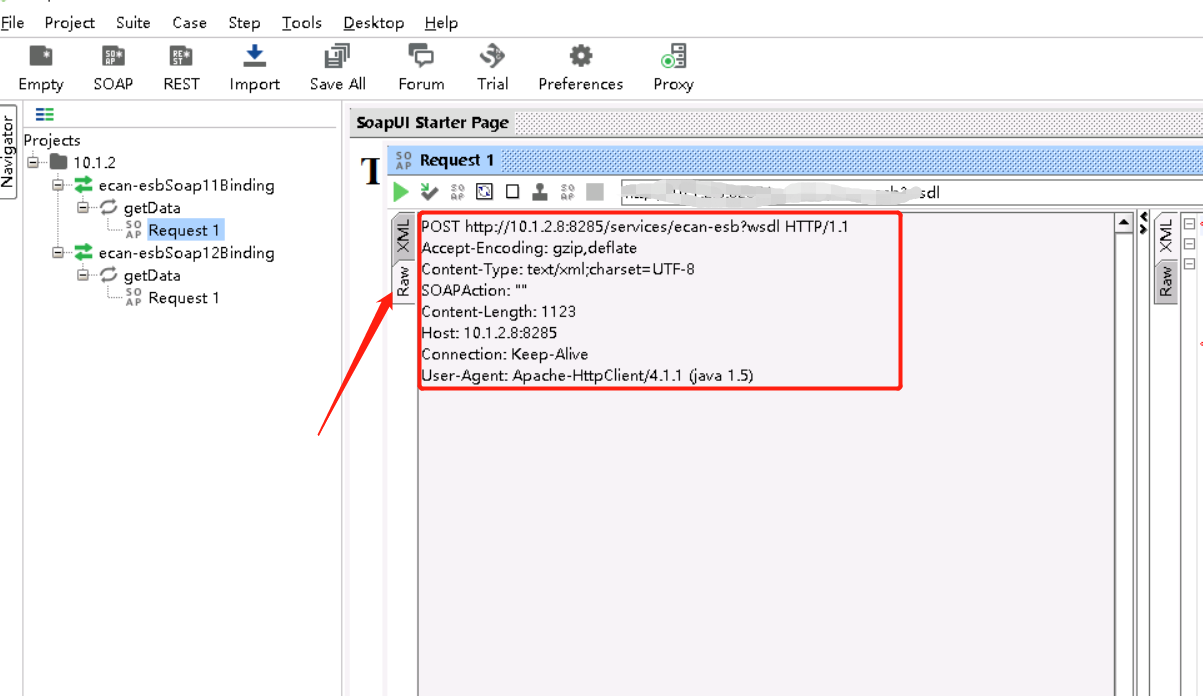Switch response panel to the XML tab

(x=1166, y=236)
